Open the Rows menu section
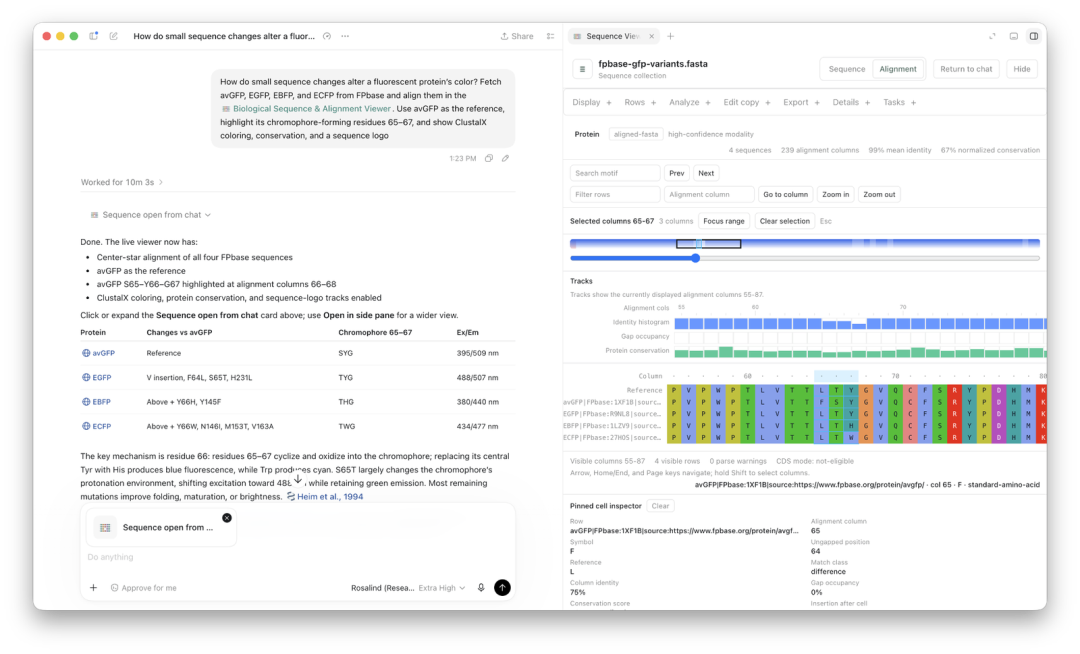This screenshot has width=1080, height=654. pos(640,103)
